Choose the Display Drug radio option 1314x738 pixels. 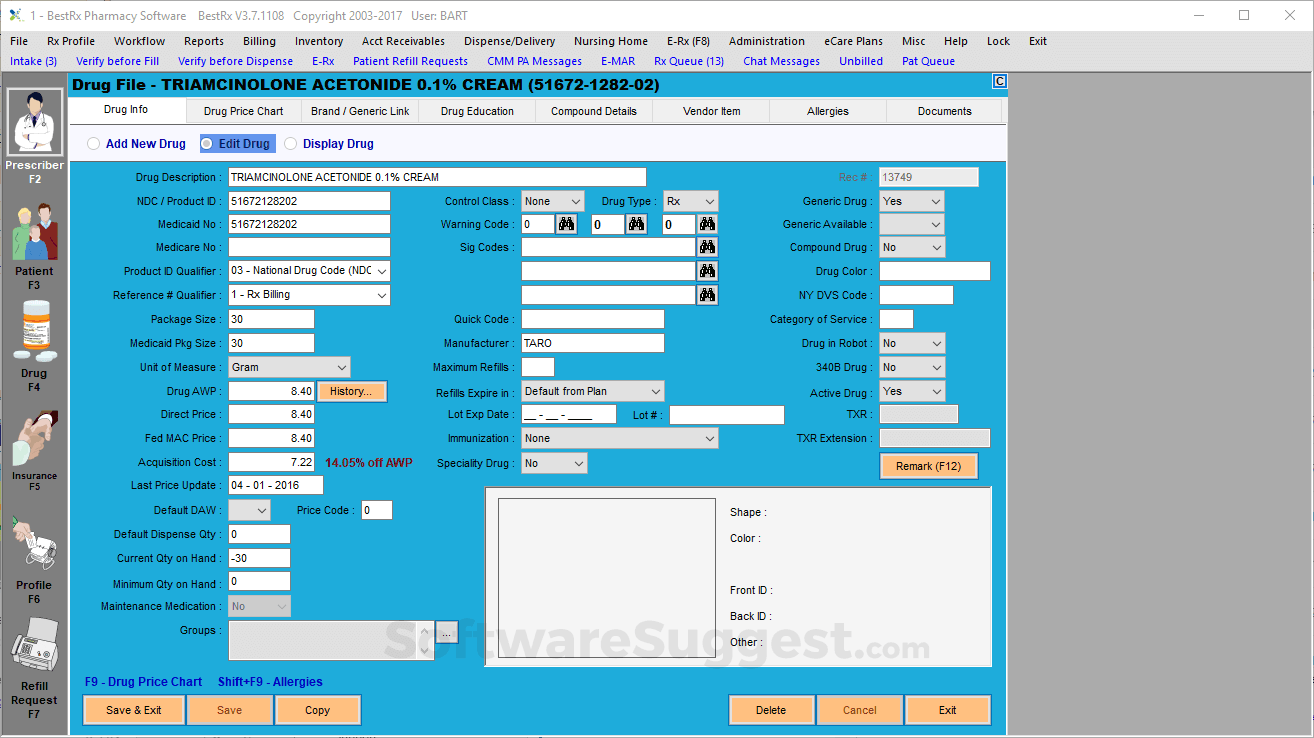click(291, 144)
